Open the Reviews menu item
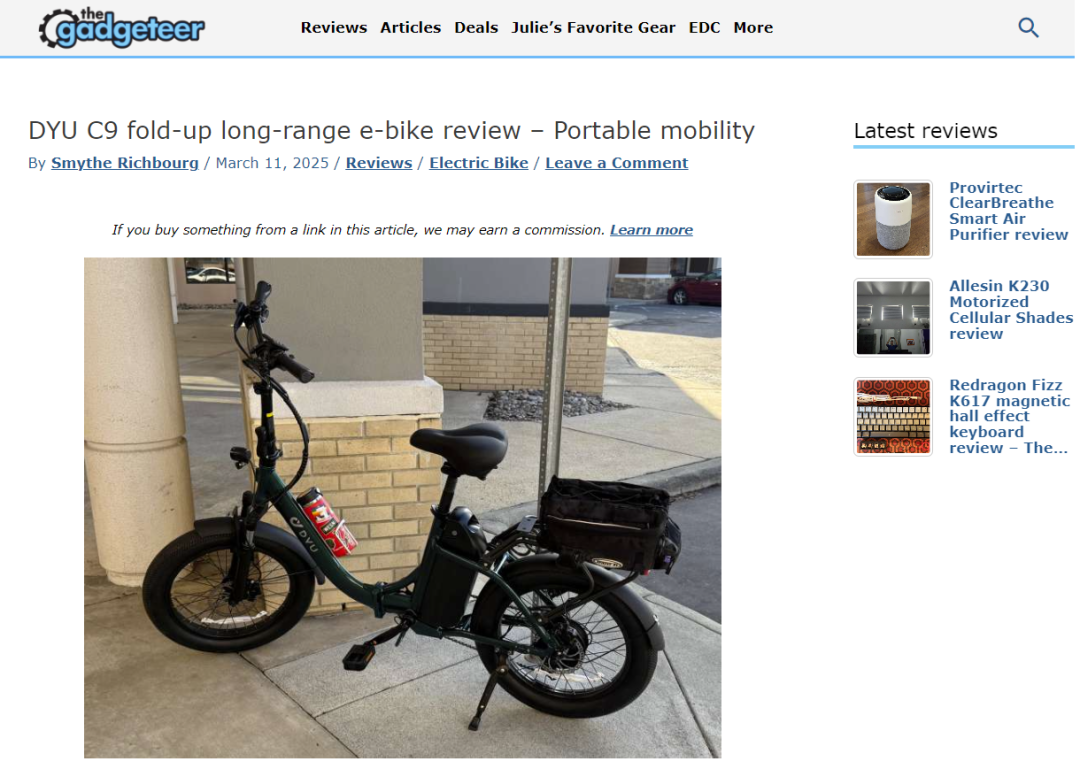The height and width of the screenshot is (769, 1080). 333,28
